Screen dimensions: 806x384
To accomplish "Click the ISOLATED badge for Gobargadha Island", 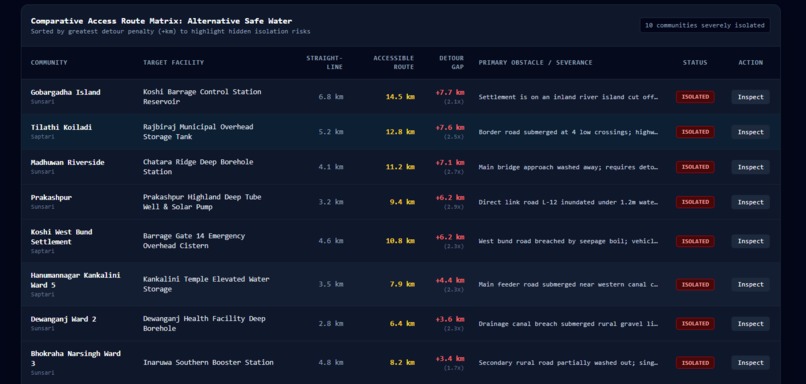I will click(695, 97).
